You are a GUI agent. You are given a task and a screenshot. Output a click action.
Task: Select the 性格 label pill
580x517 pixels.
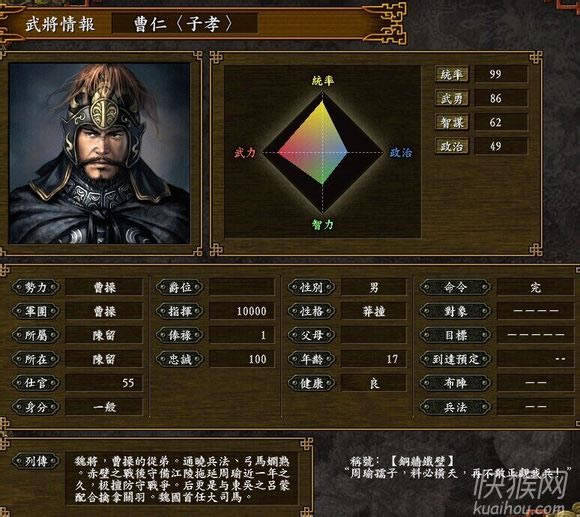(311, 311)
